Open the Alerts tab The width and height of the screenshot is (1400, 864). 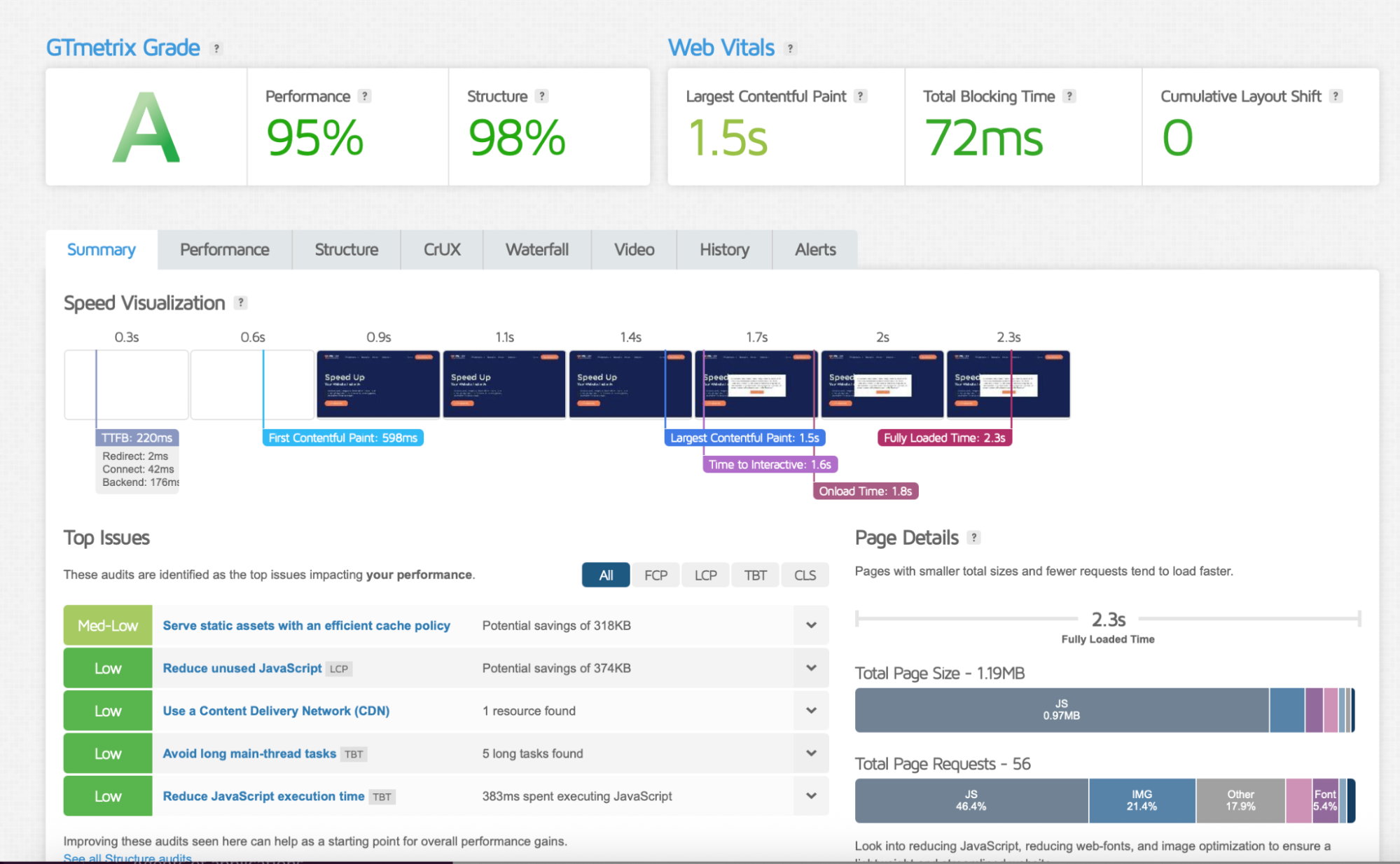[x=815, y=250]
